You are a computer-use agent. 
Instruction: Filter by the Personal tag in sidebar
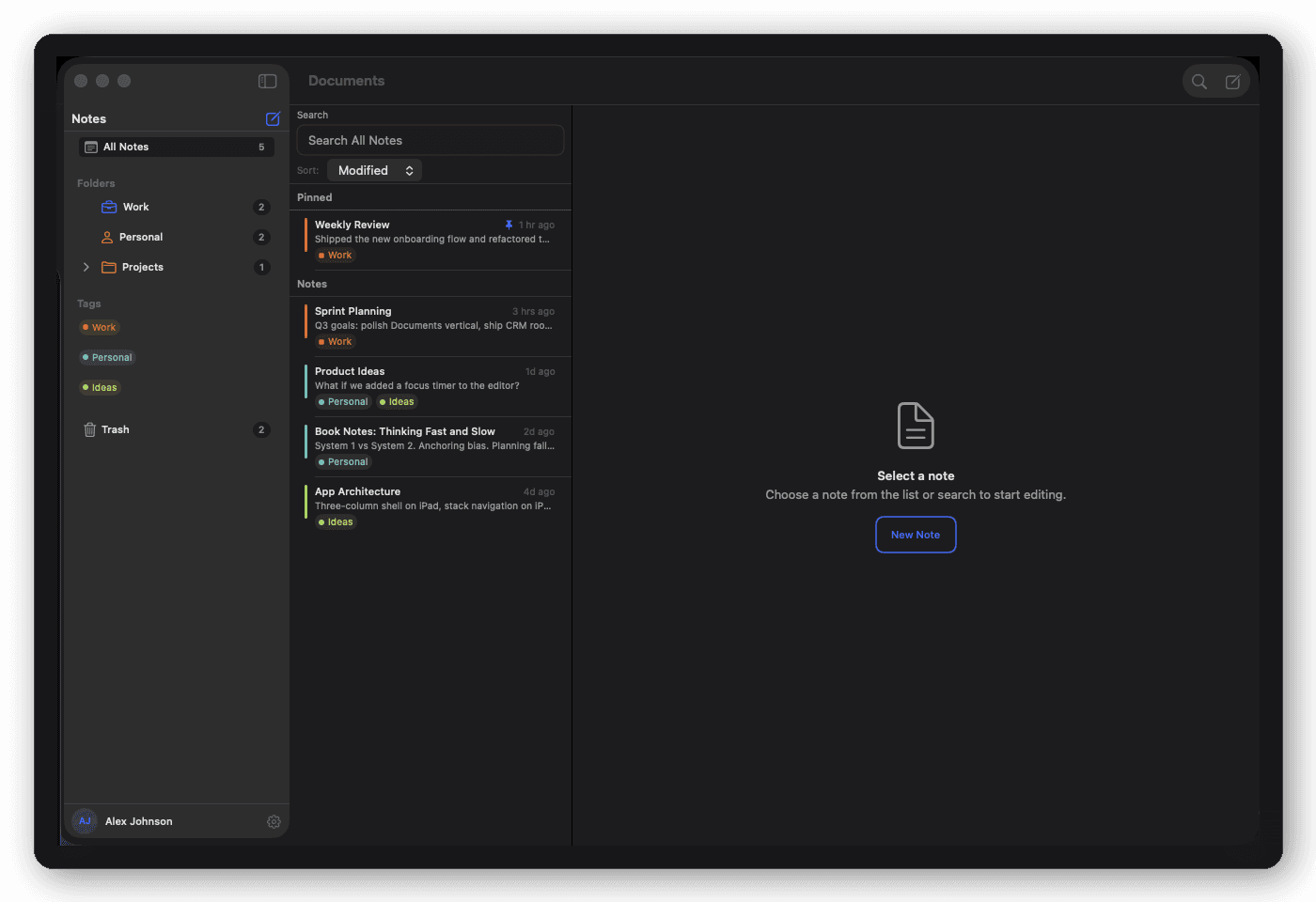(x=107, y=357)
